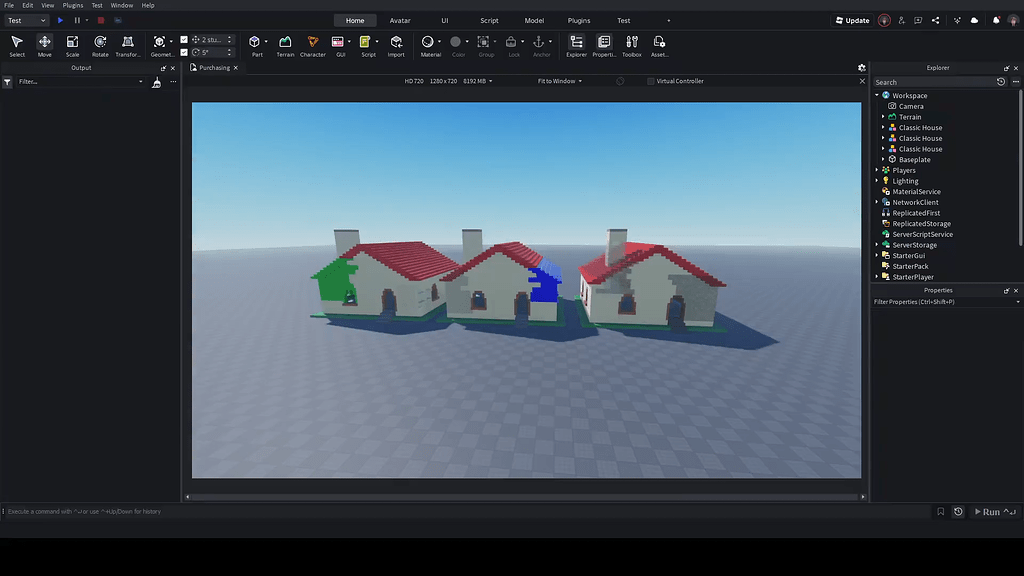Open the Asset Manager
1024x576 pixels.
pos(660,46)
